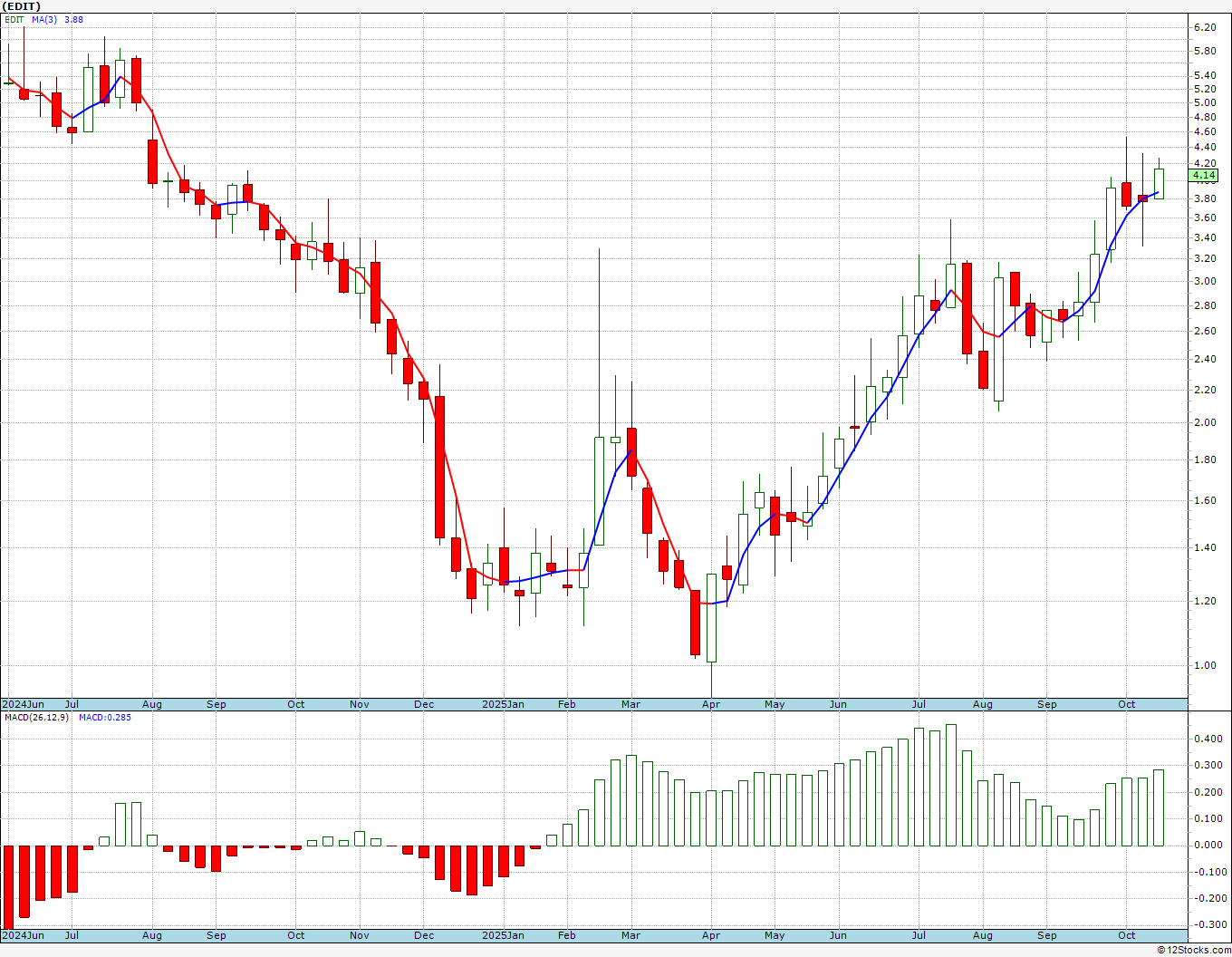Viewport: 1232px width, 957px height.
Task: Click Mar on the price chart date axis
Action: pos(631,704)
